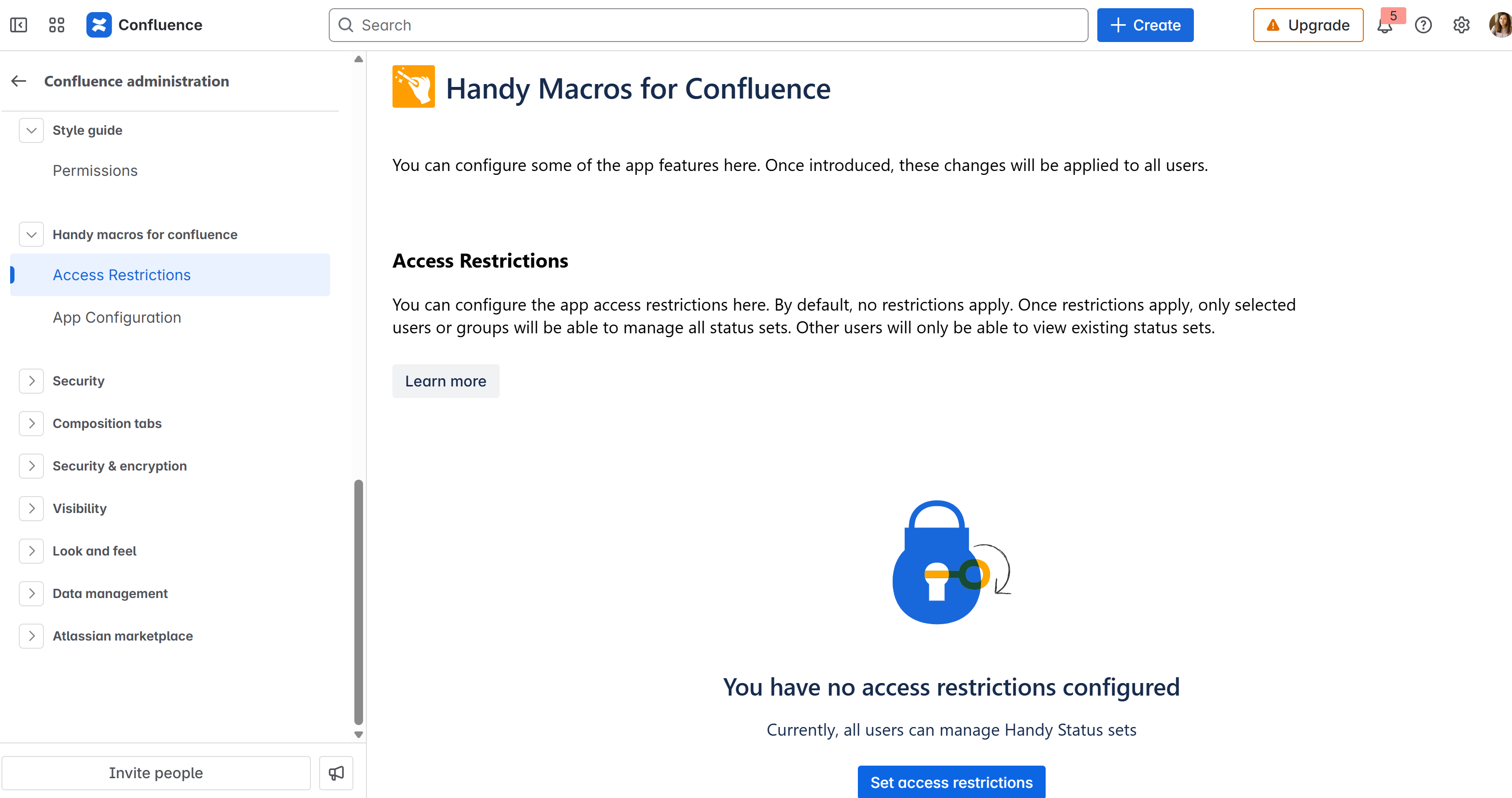Click Set access restrictions button
Screen dimensions: 1512x798
tap(952, 782)
